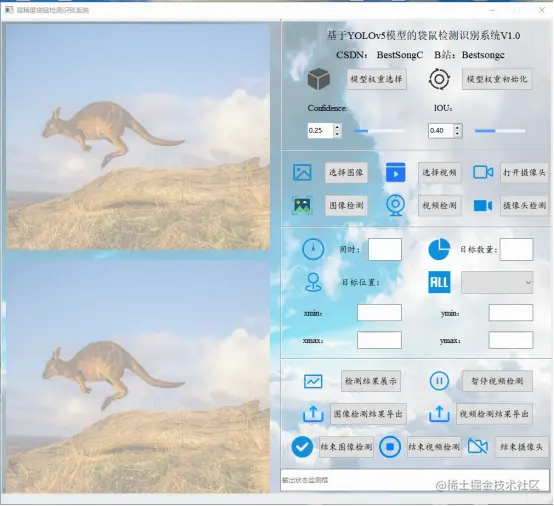The width and height of the screenshot is (554, 506).
Task: Click the 结束摄像头 button
Action: pyautogui.click(x=522, y=447)
